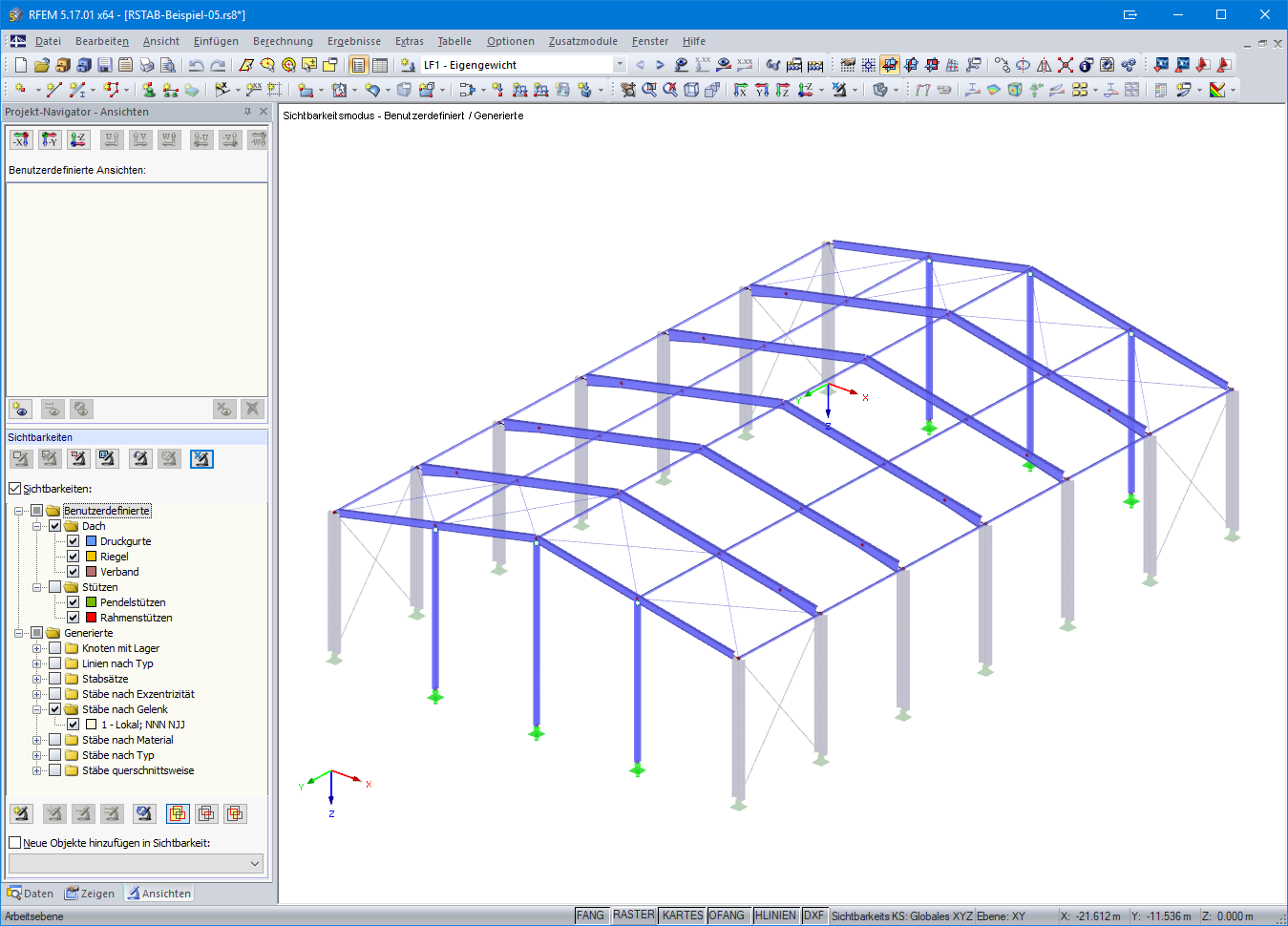The width and height of the screenshot is (1288, 926).
Task: Select the Stäbe nach Exzentrizität tree item
Action: point(137,694)
